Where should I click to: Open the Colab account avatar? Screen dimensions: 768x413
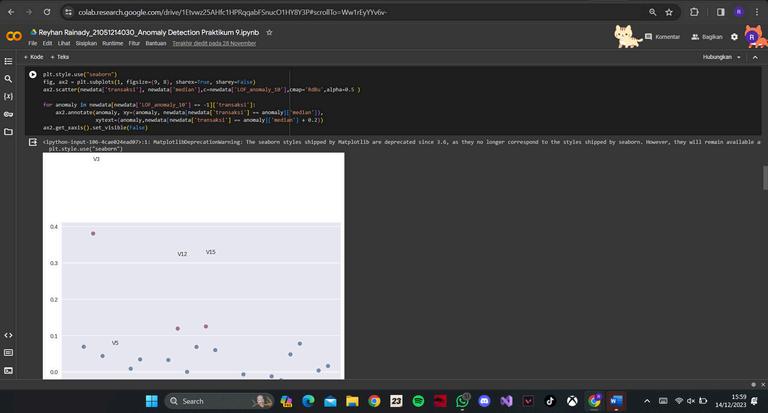(x=752, y=37)
